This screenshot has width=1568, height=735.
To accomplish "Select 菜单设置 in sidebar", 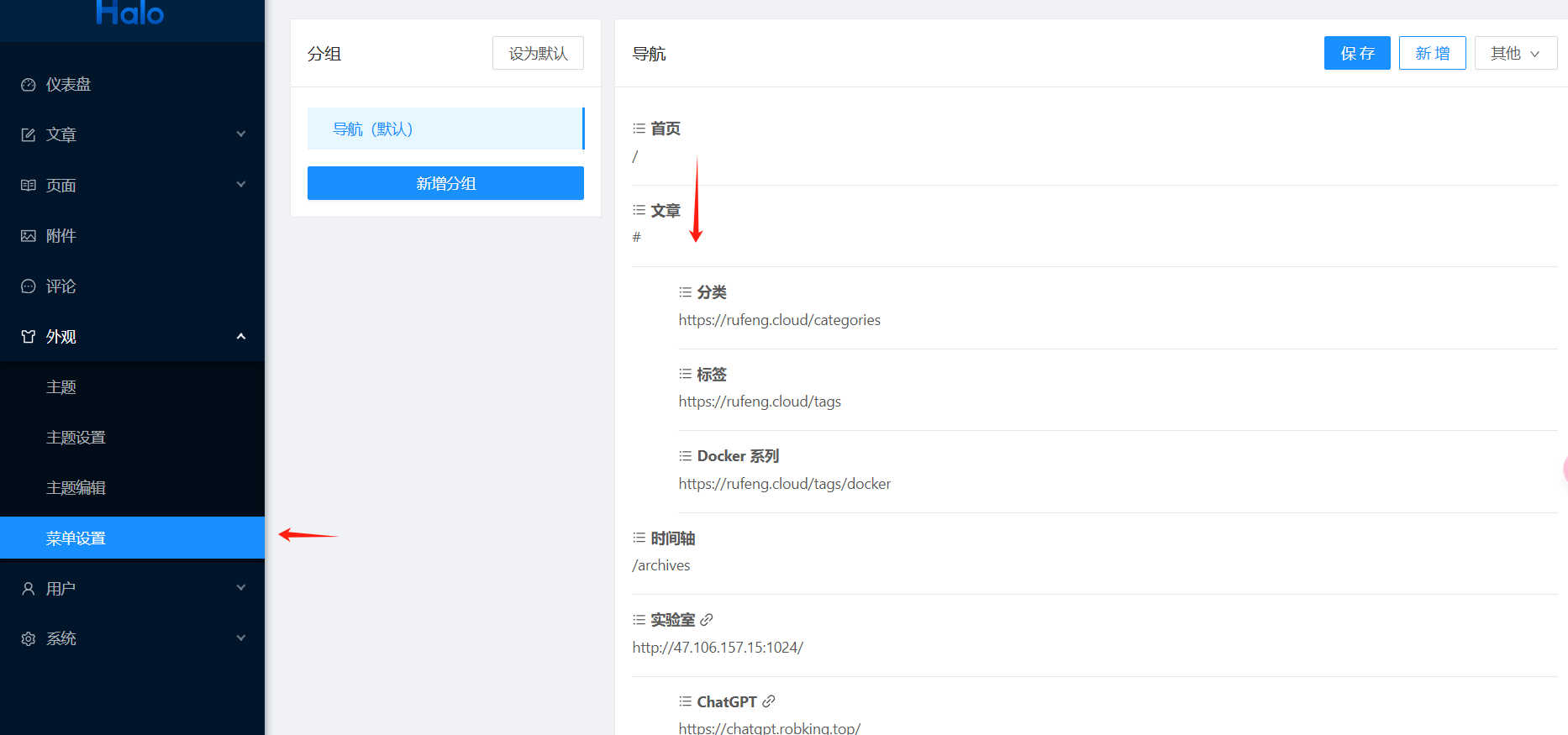I will tap(132, 538).
